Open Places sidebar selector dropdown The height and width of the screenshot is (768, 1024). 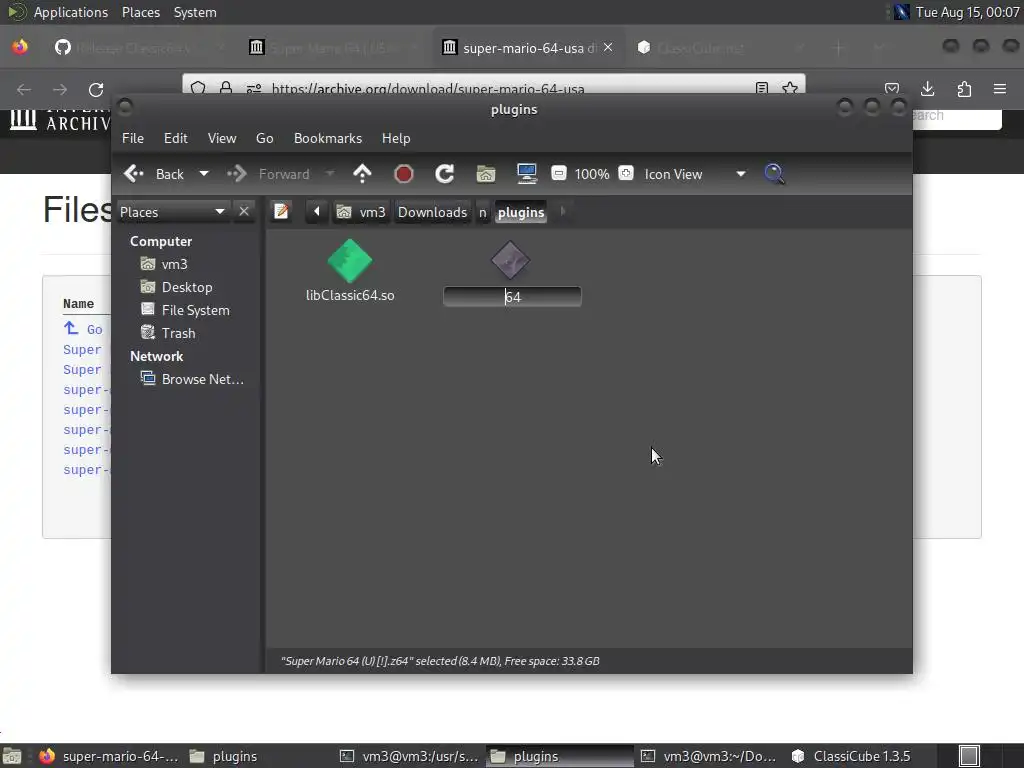click(x=172, y=212)
